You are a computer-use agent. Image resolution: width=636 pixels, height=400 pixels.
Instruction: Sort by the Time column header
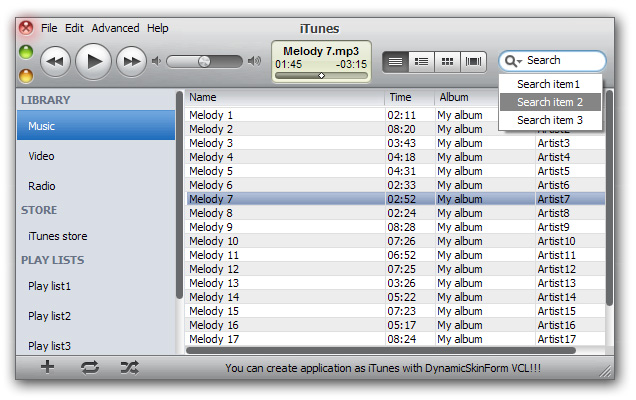(410, 97)
